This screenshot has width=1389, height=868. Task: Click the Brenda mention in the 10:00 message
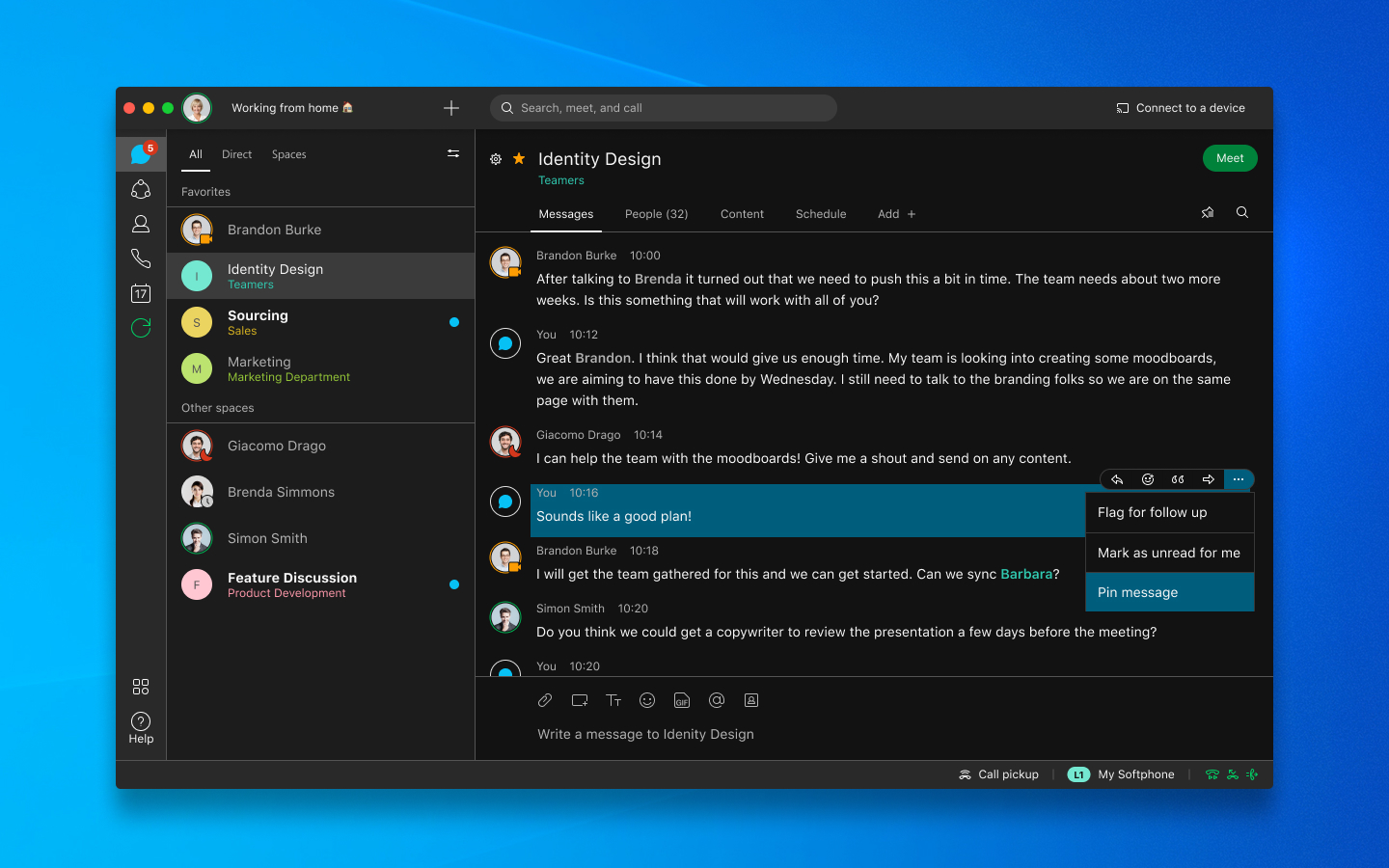(658, 279)
